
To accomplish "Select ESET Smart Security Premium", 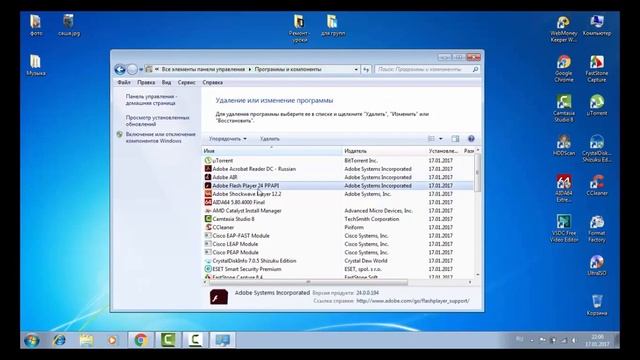I will (x=338, y=269).
